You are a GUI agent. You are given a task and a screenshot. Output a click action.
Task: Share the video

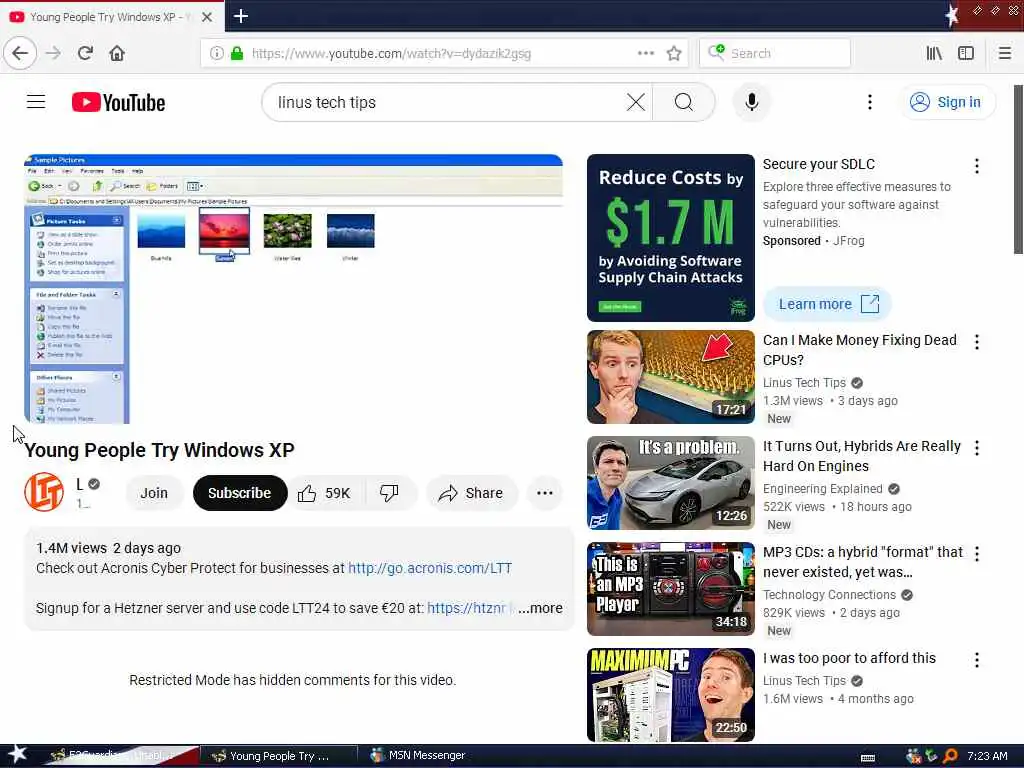click(x=472, y=493)
